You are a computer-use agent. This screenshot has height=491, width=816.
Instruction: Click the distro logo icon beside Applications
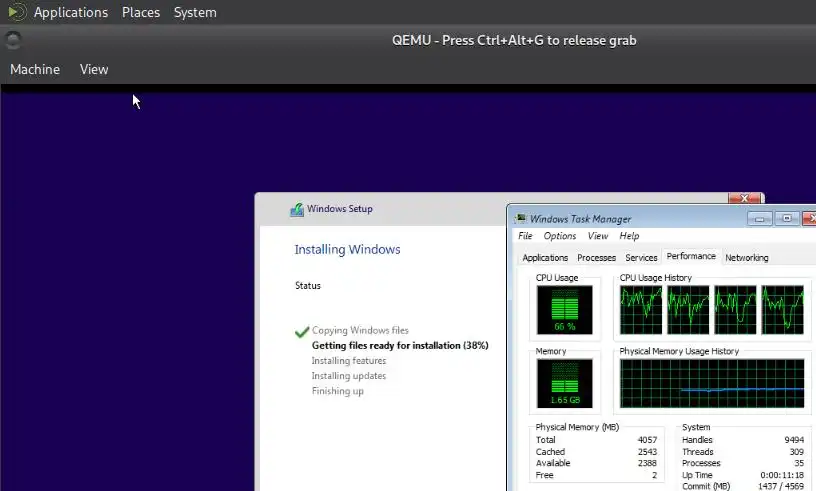tap(17, 11)
